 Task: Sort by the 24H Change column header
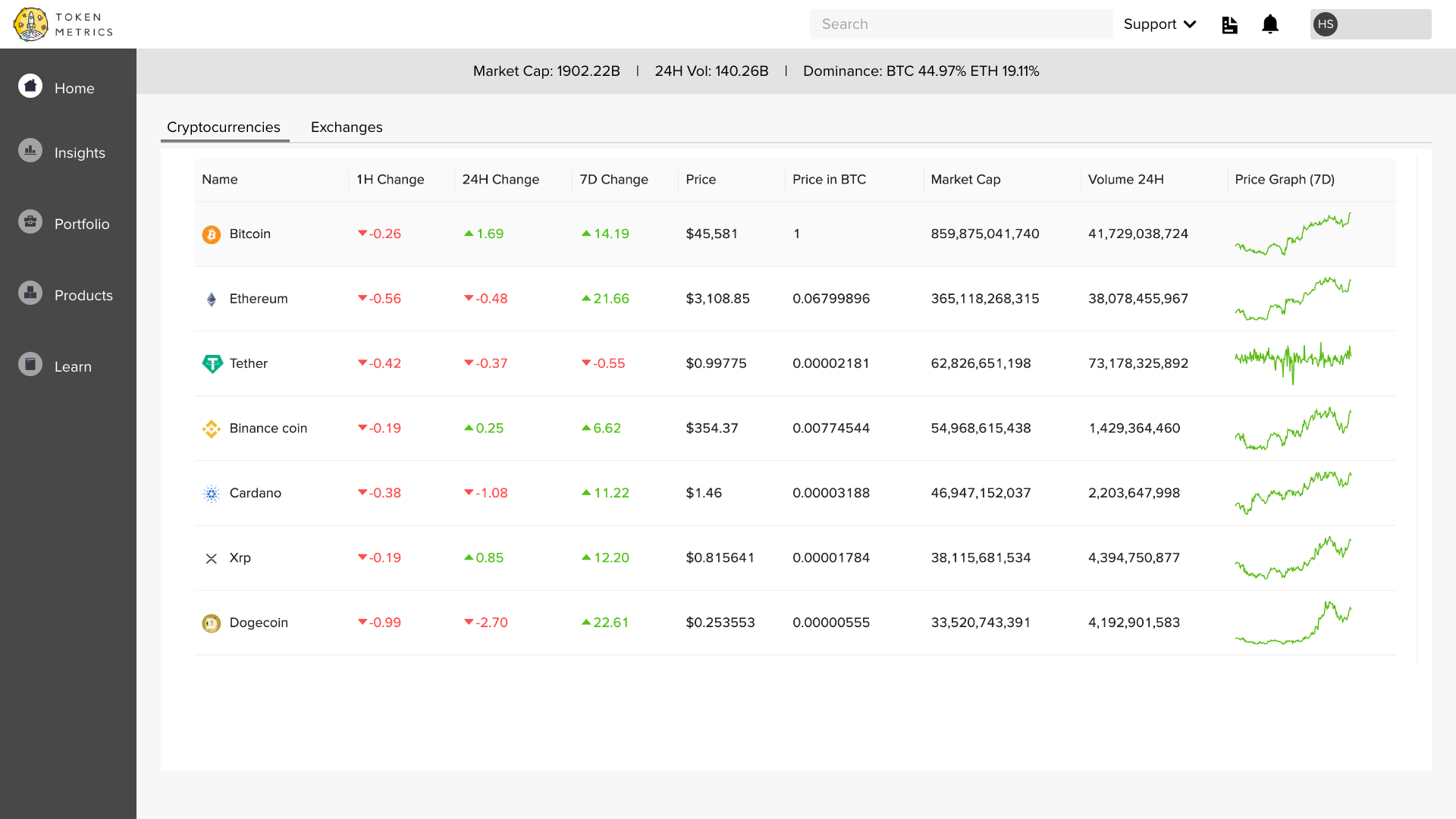tap(500, 180)
